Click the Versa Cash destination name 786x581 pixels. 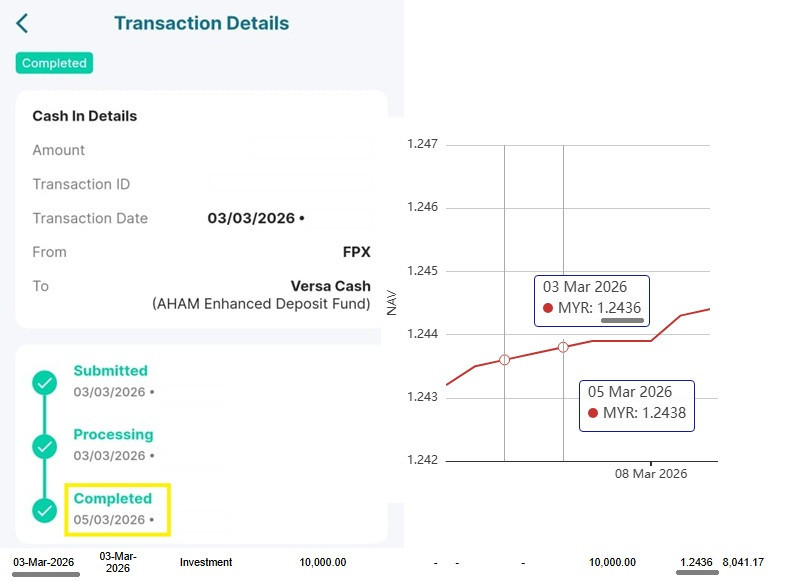[x=330, y=286]
